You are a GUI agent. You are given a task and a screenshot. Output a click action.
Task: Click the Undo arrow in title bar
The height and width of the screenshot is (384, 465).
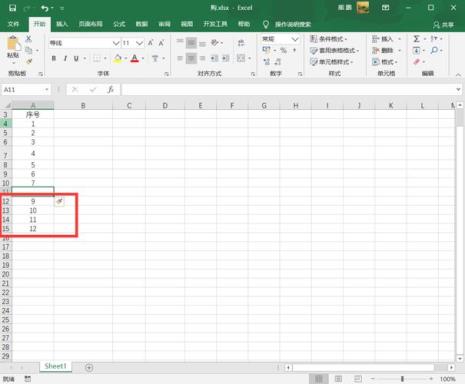(x=45, y=8)
